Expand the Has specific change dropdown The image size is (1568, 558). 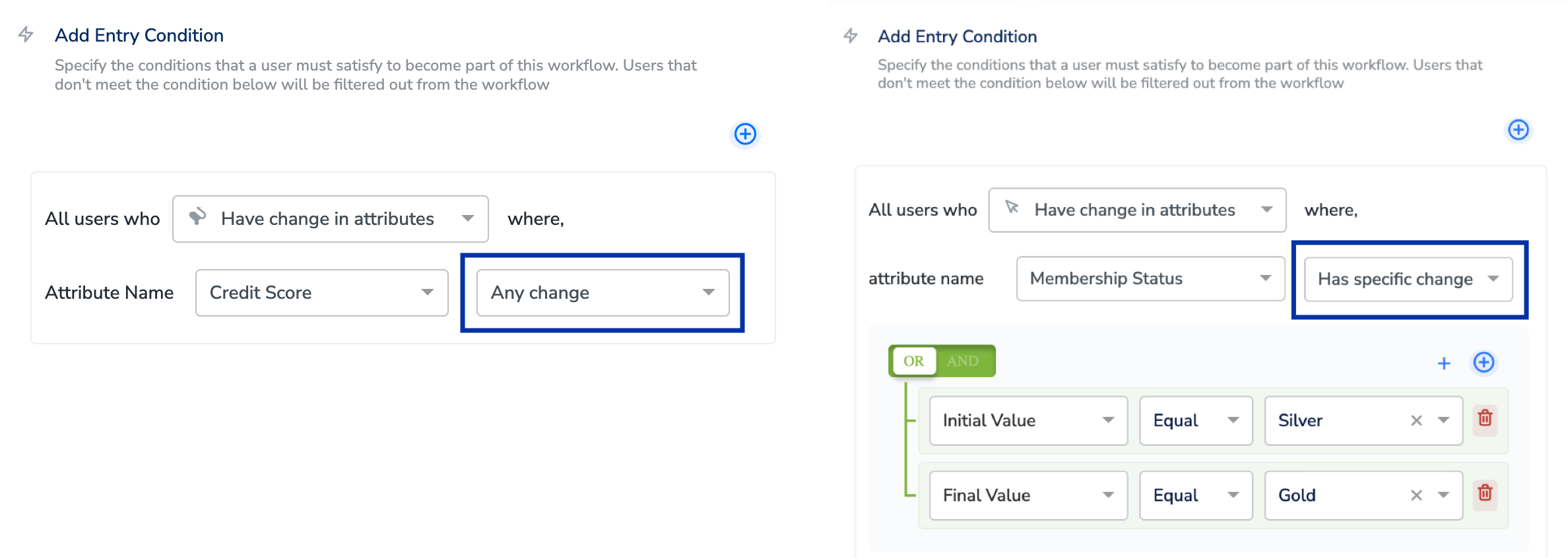[x=1408, y=279]
